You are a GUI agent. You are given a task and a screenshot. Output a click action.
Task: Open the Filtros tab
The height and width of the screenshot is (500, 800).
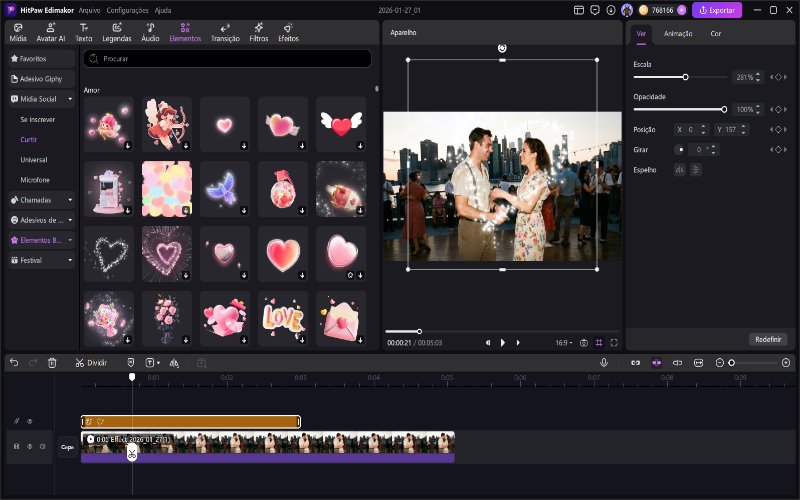(x=259, y=33)
